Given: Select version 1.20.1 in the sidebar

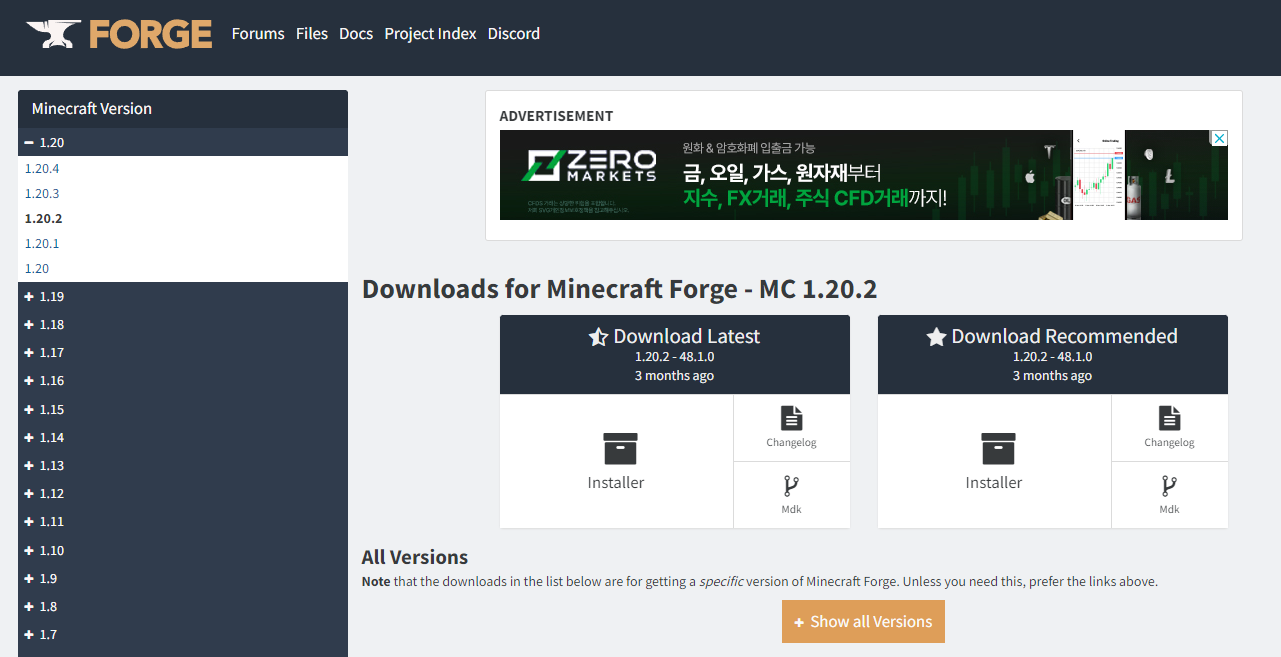Looking at the screenshot, I should (42, 244).
